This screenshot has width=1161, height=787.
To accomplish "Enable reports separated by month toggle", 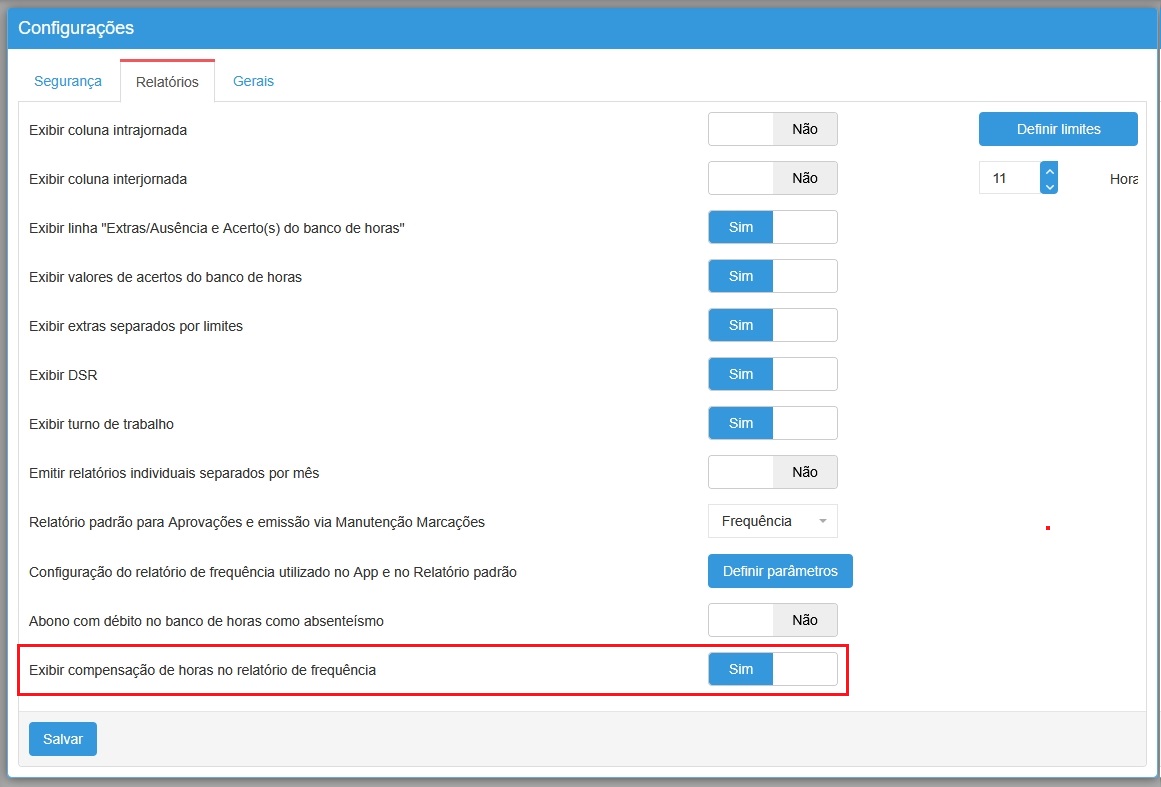I will (772, 472).
